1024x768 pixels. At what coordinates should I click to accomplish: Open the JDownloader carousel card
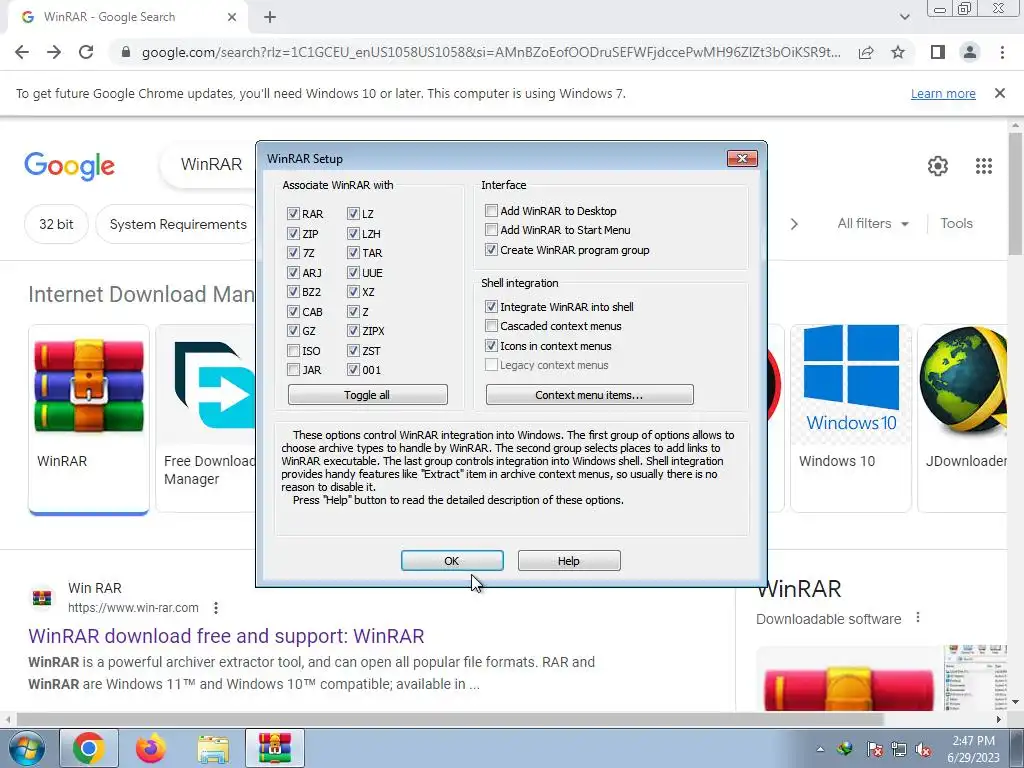(x=962, y=418)
